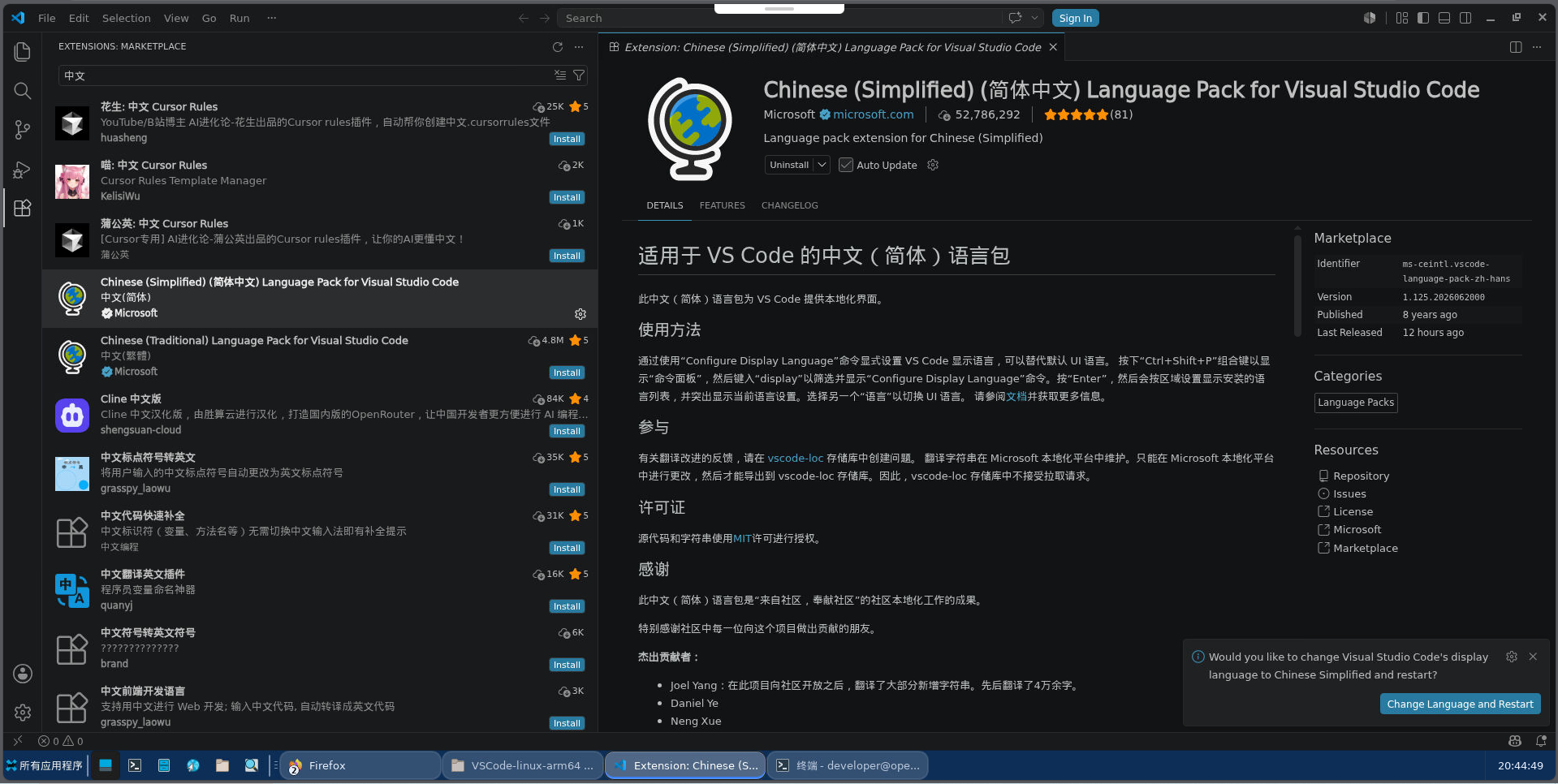Split the editor to the right
1558x784 pixels.
(1516, 47)
